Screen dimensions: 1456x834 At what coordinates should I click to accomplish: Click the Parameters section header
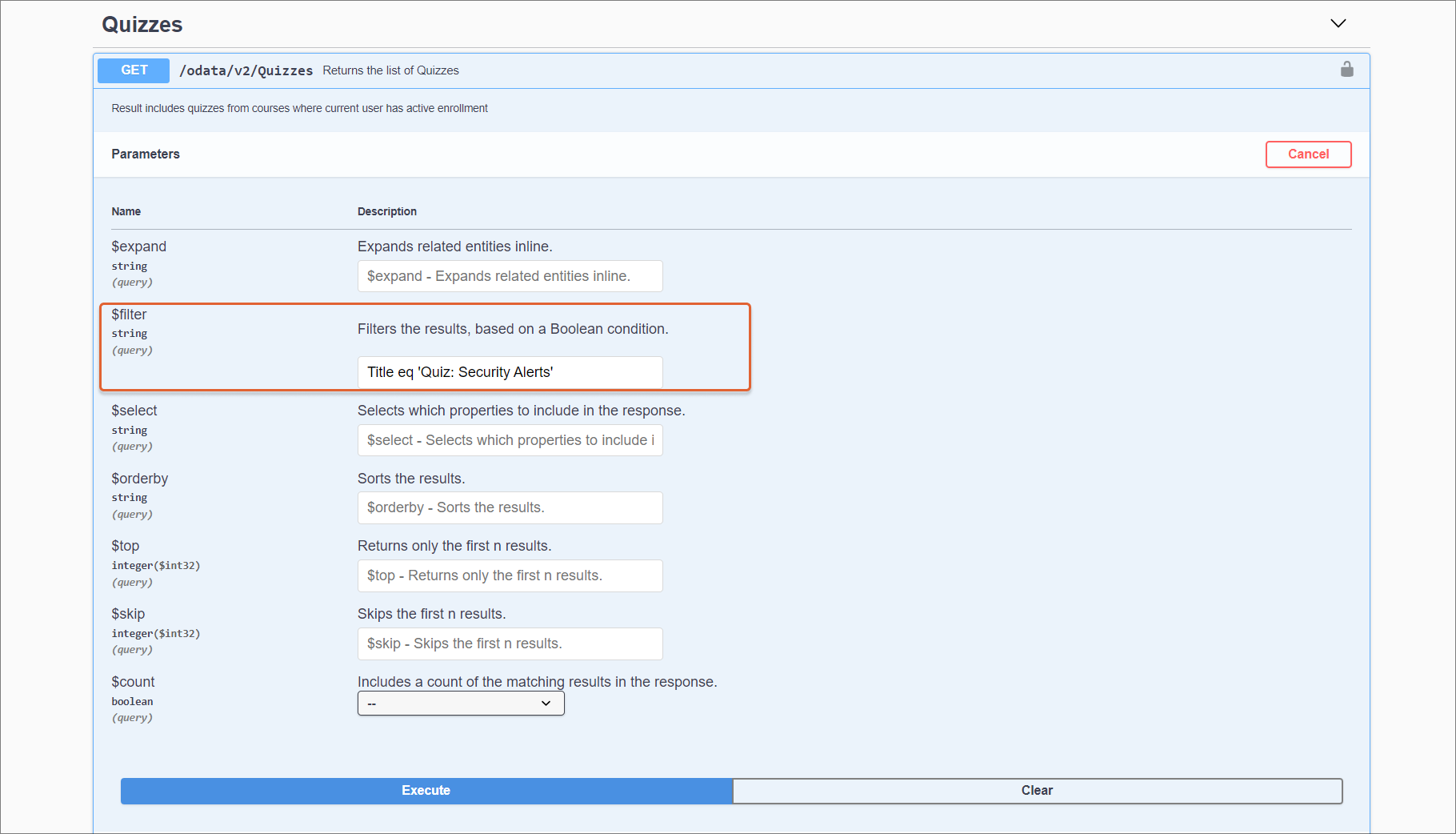146,154
